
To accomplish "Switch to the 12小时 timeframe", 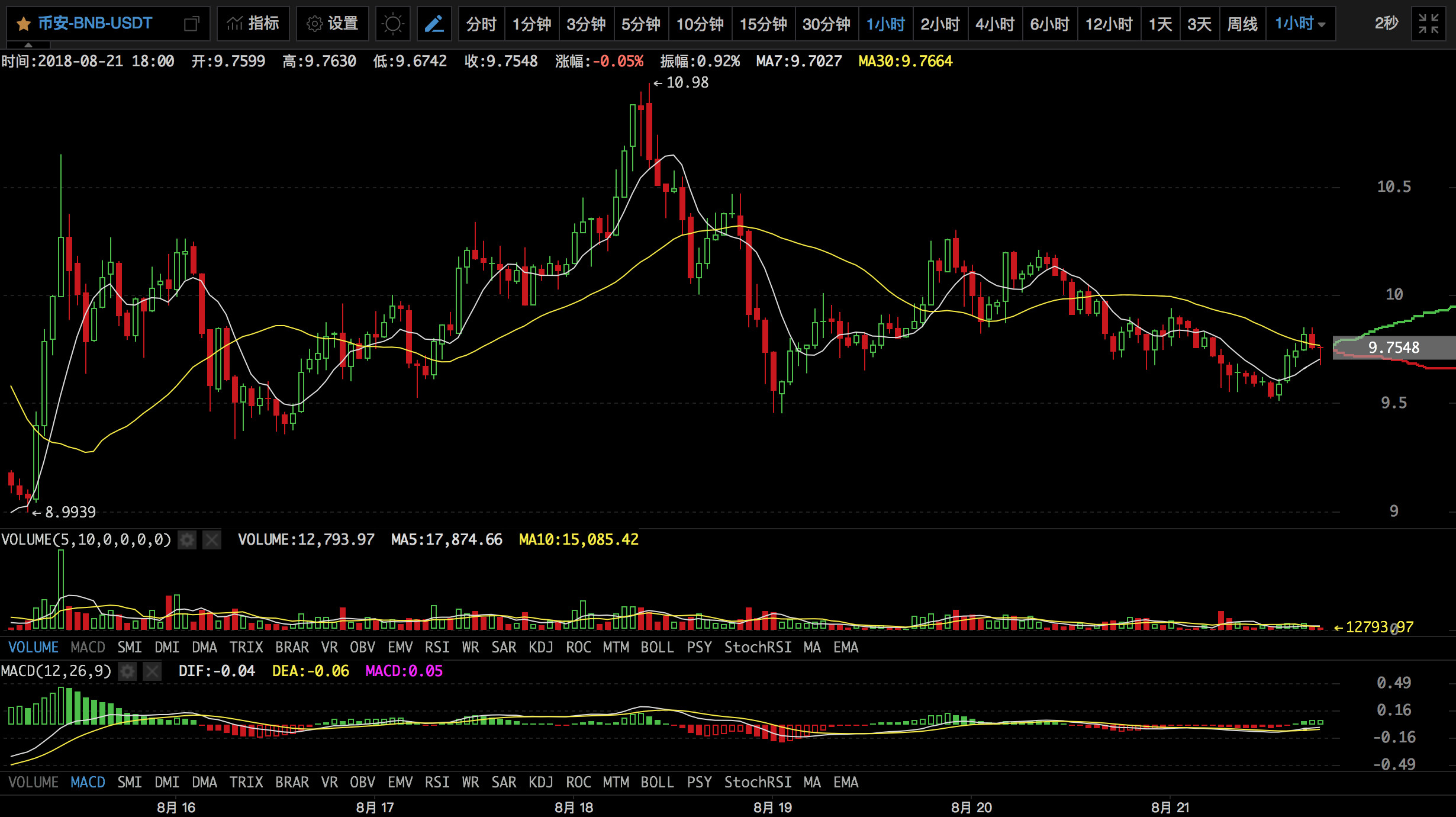I will (1109, 24).
